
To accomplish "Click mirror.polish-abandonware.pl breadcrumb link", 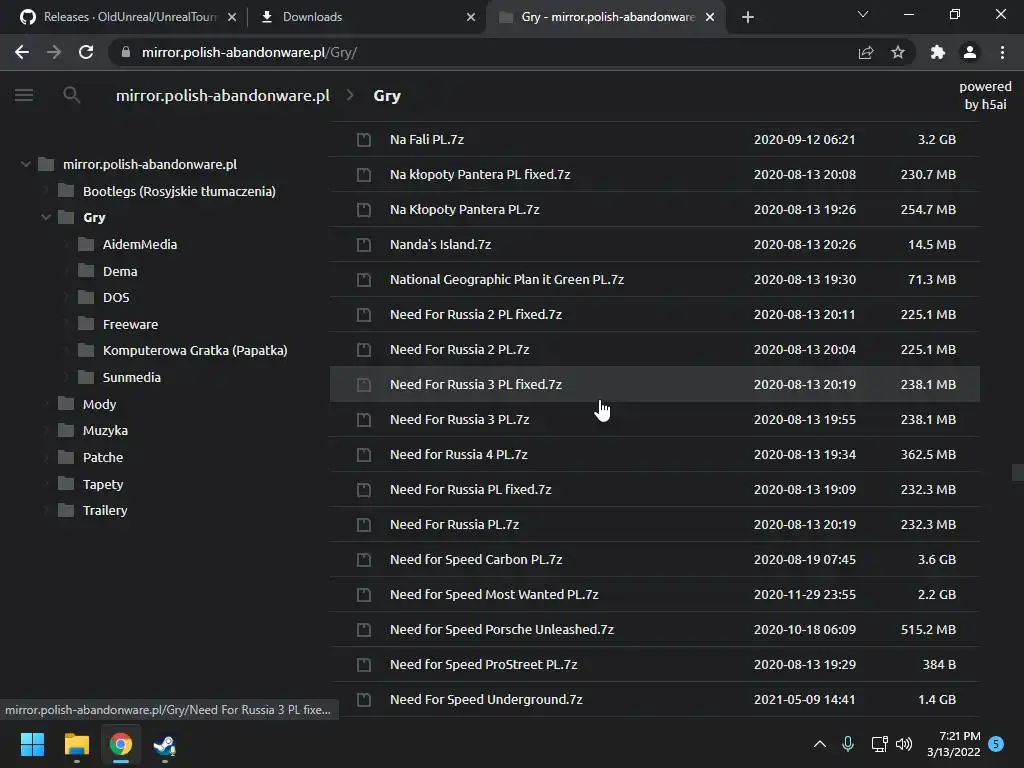I will click(x=223, y=95).
